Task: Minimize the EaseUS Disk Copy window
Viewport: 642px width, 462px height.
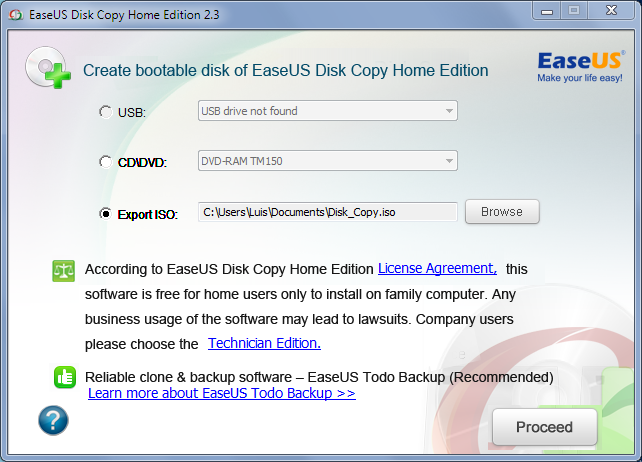Action: point(547,10)
